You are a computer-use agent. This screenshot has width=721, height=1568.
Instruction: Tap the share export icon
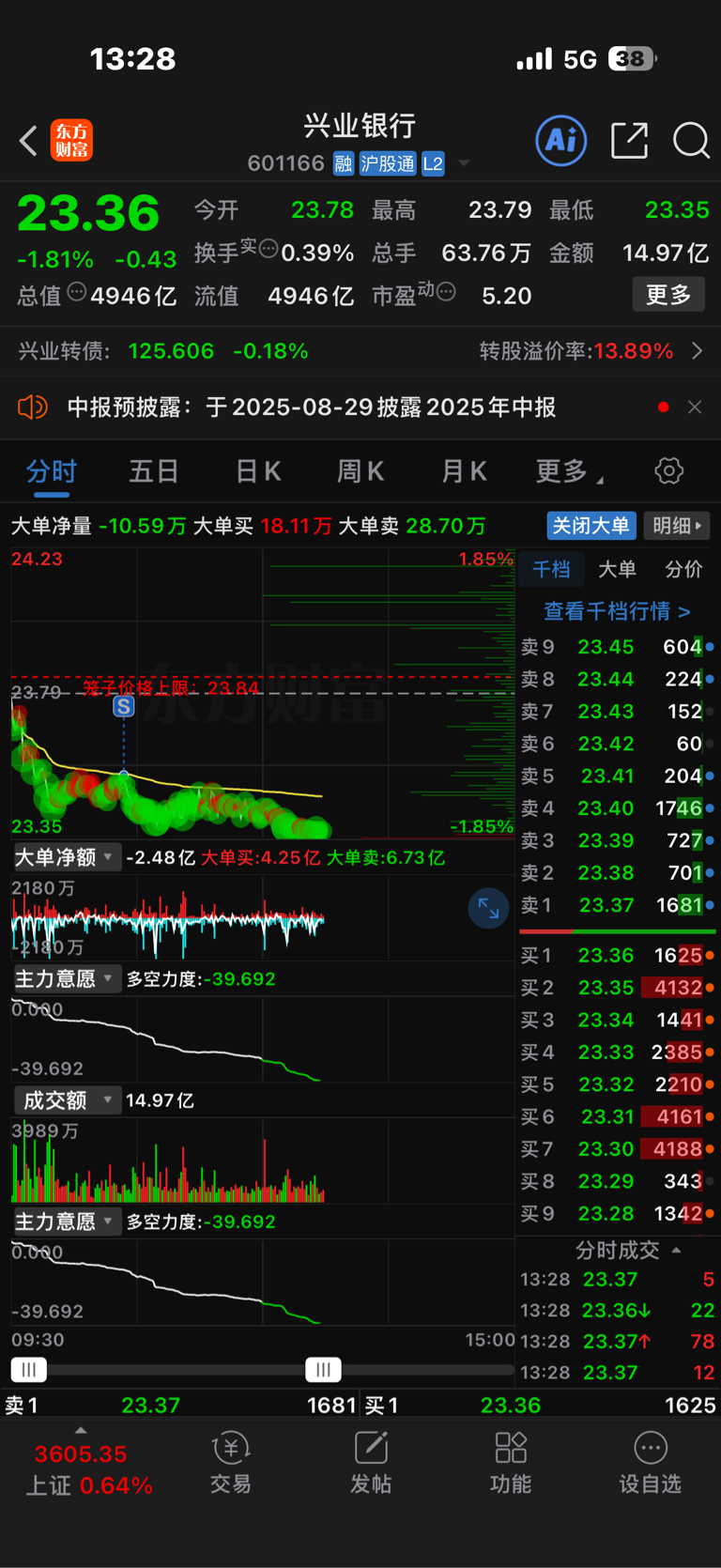pos(629,141)
